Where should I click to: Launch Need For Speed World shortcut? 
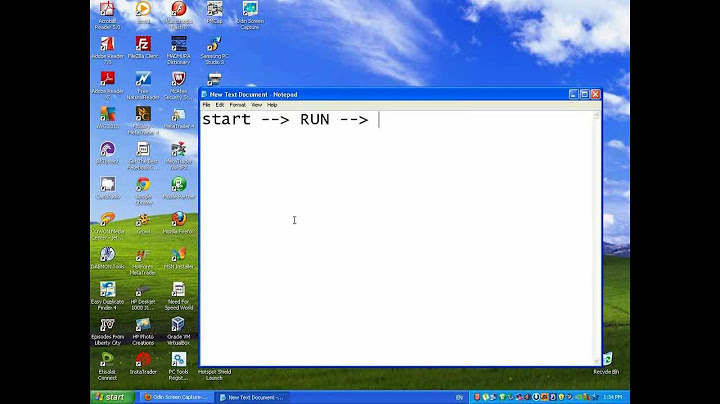point(179,296)
